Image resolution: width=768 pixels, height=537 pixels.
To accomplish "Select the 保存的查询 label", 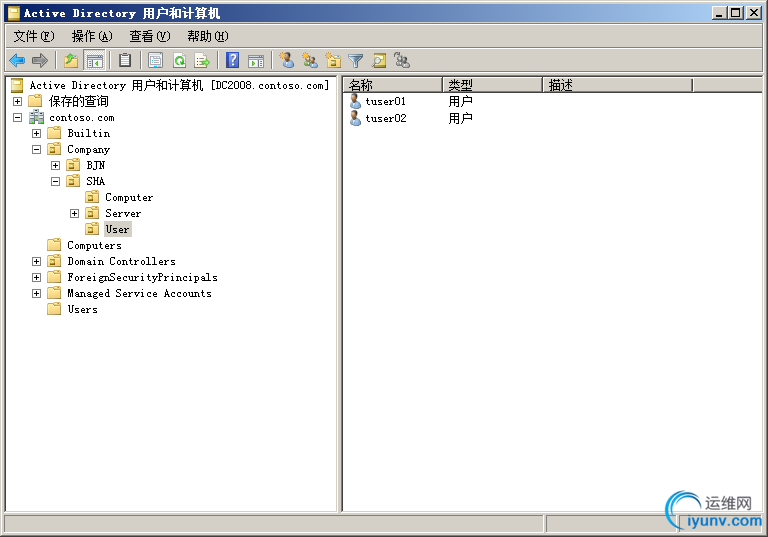I will [79, 101].
